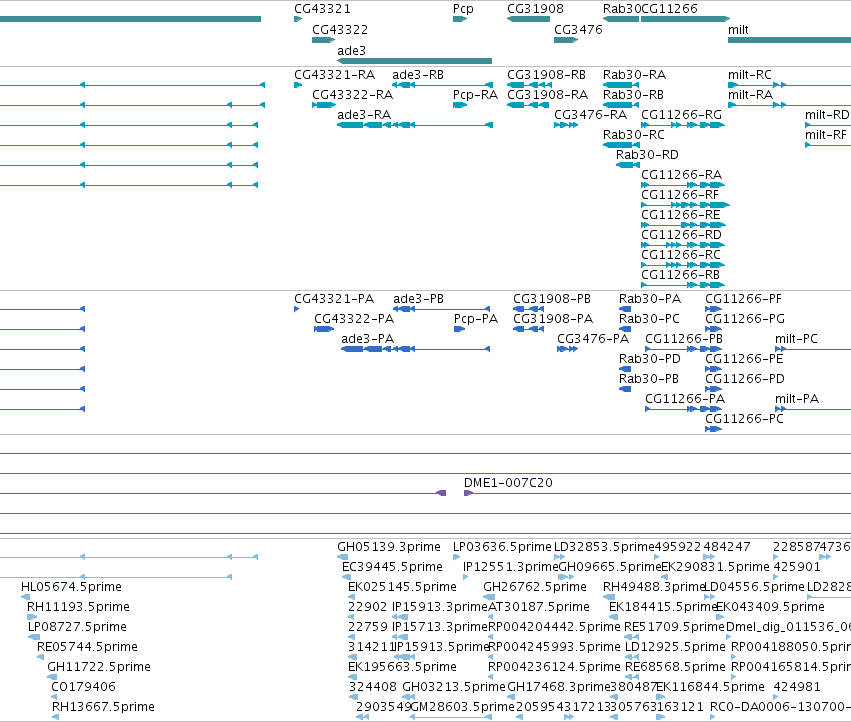Select the CG3476-RA transcript label
This screenshot has height=722, width=851.
[590, 115]
